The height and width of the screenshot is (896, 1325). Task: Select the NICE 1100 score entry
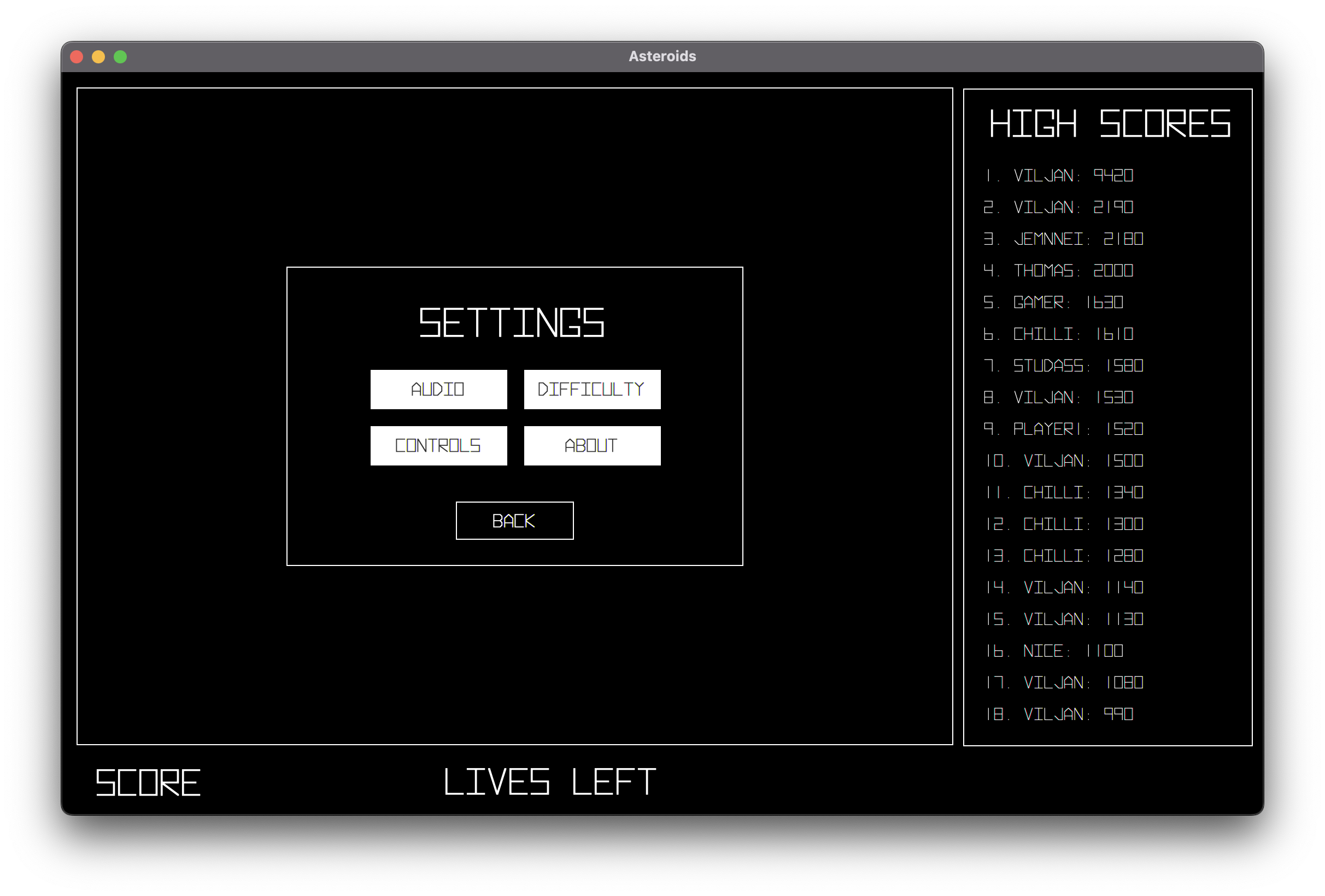pos(1055,651)
